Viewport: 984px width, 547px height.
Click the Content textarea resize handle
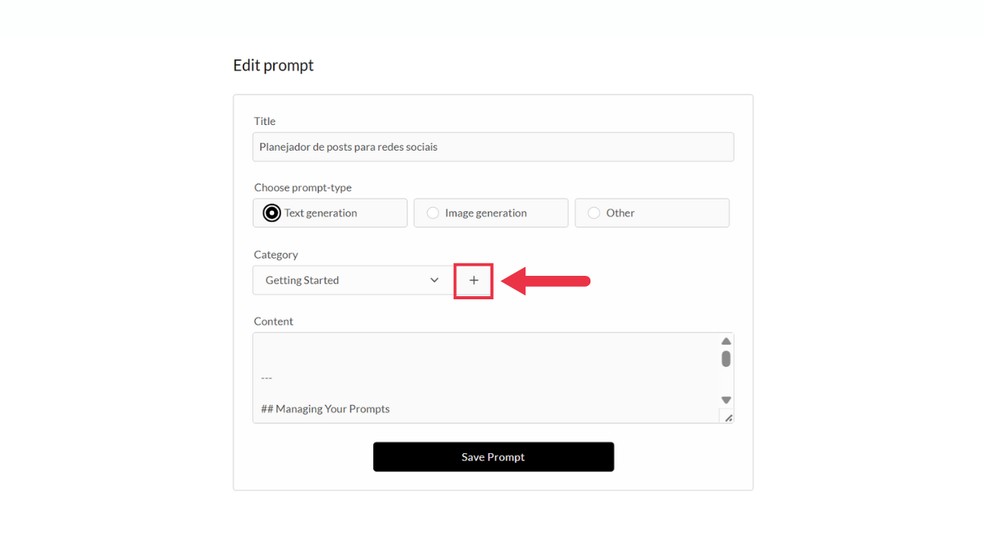tap(727, 417)
